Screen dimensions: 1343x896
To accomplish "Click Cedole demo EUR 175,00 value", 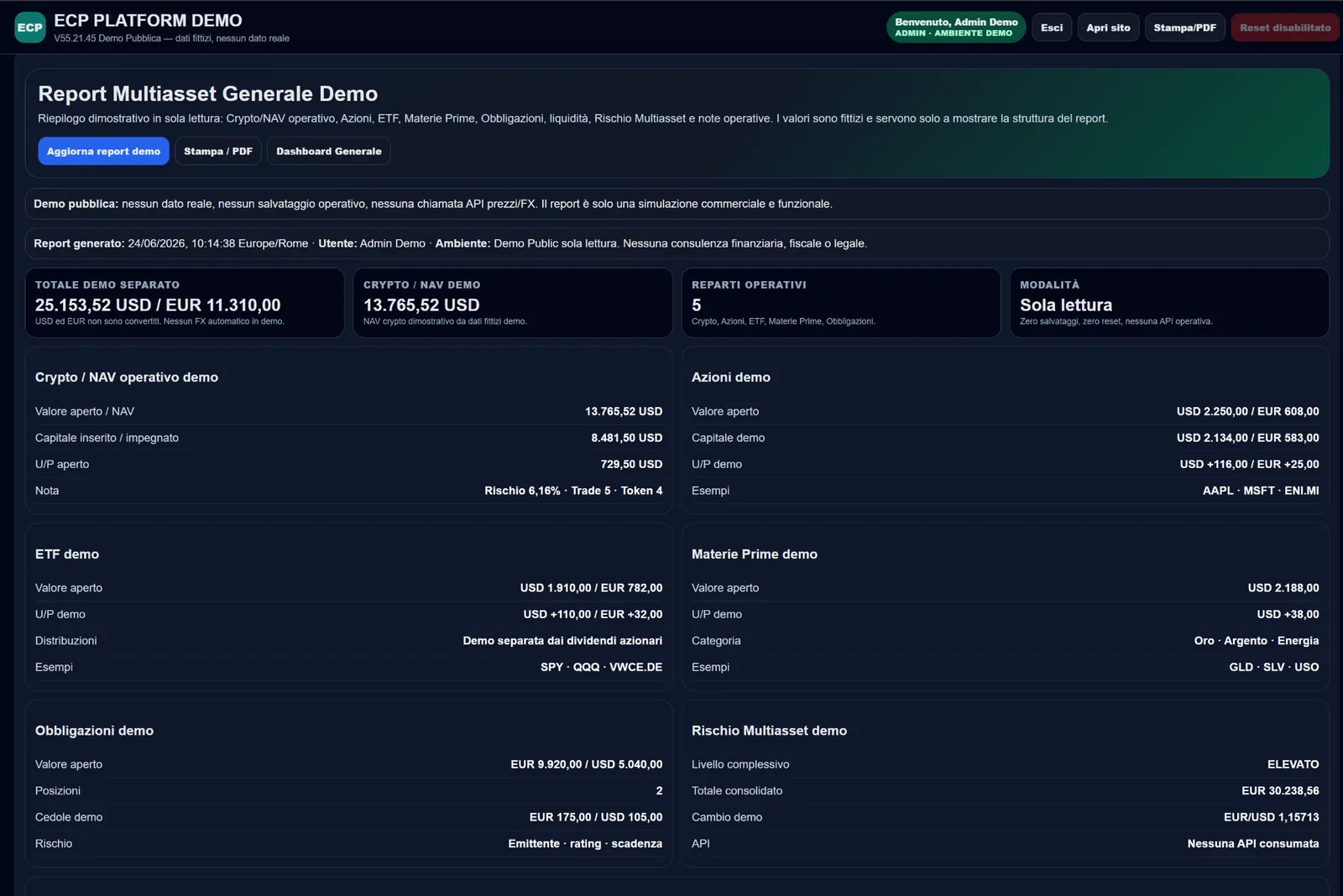I will click(596, 817).
